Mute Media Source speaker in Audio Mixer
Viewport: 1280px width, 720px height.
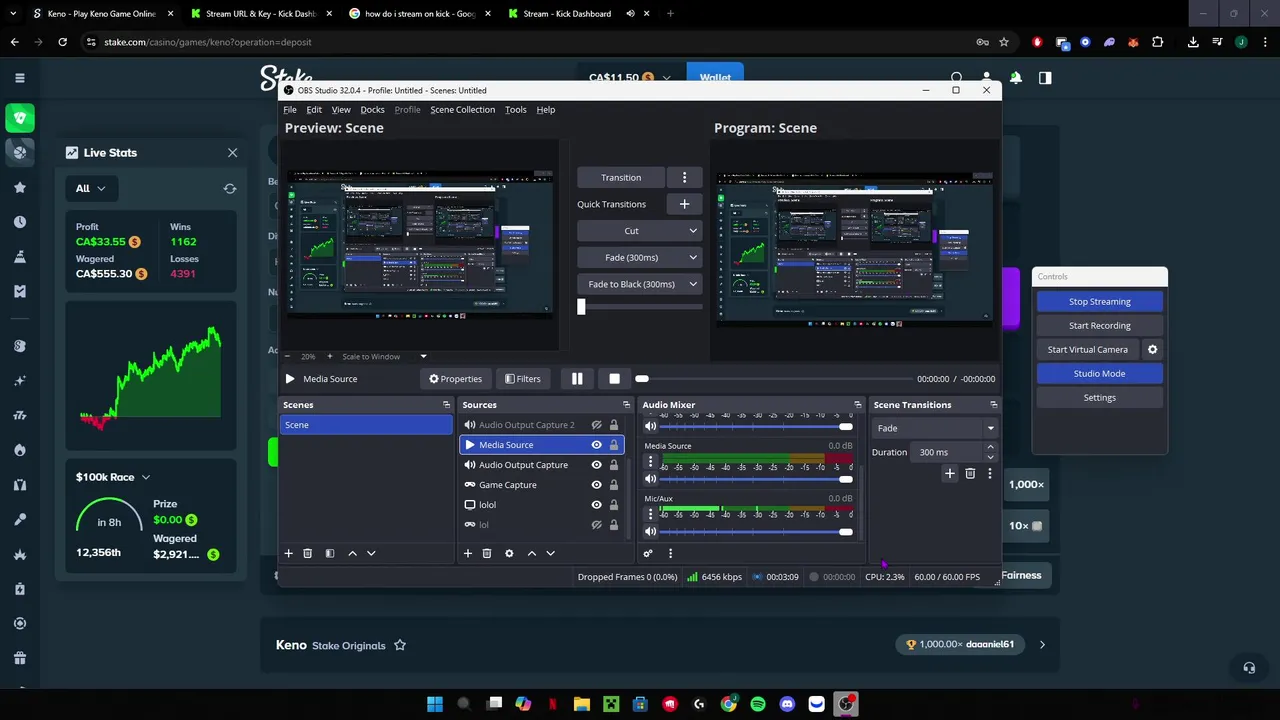click(x=651, y=479)
